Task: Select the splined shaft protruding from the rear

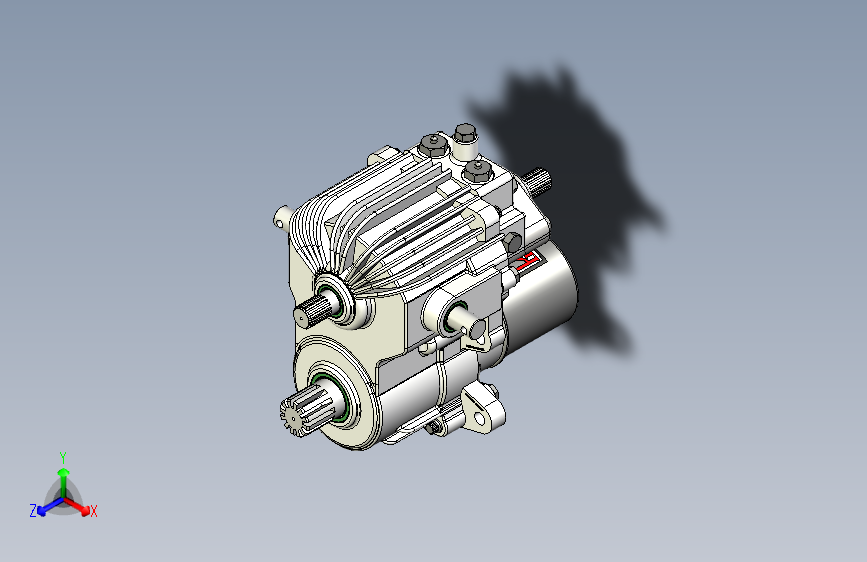Action: tap(536, 181)
